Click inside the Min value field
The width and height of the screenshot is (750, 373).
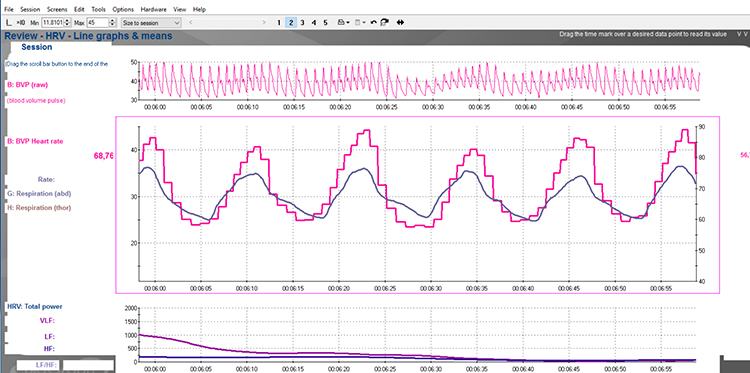[x=53, y=22]
